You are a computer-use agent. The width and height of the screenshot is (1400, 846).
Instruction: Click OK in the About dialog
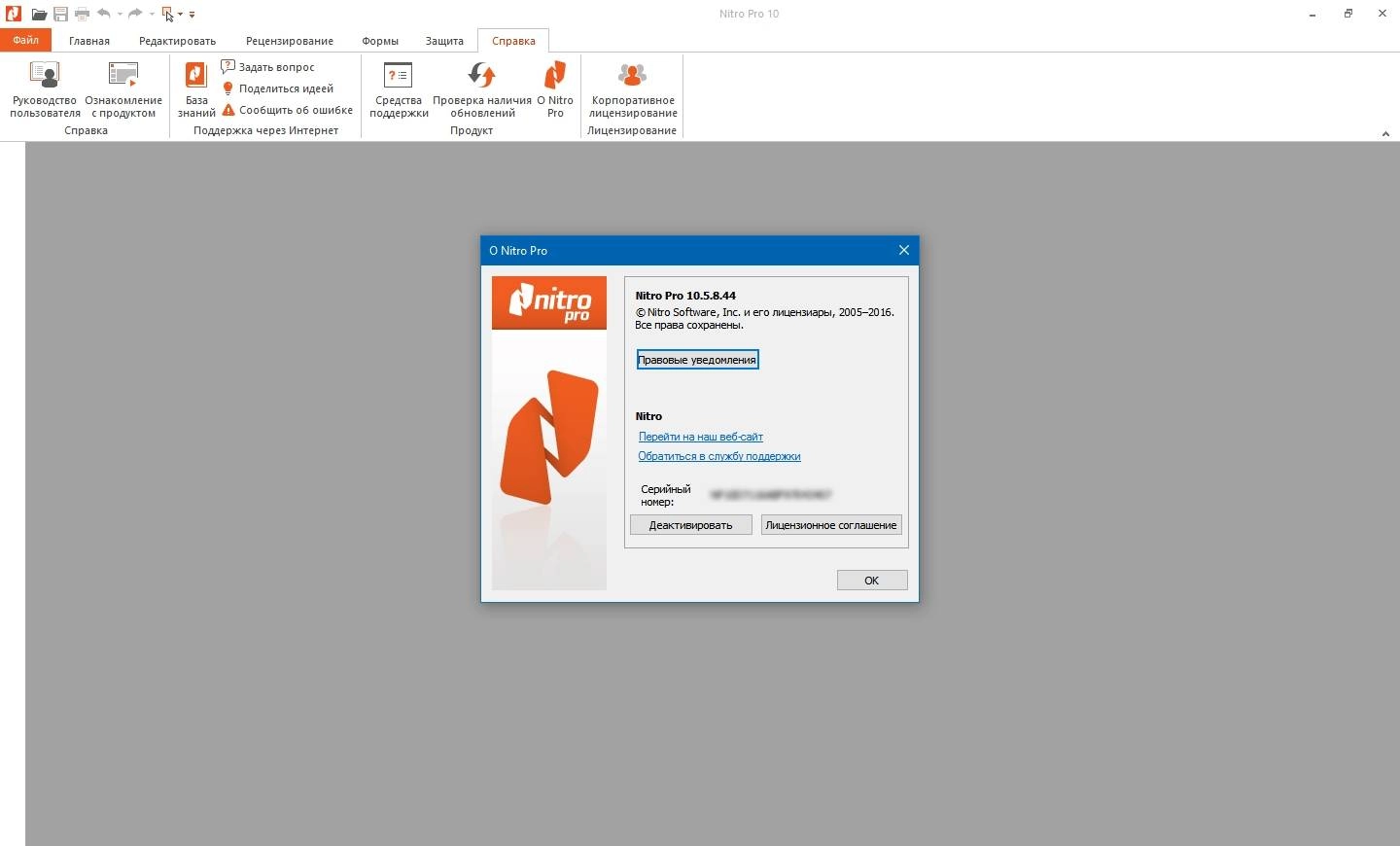[872, 581]
